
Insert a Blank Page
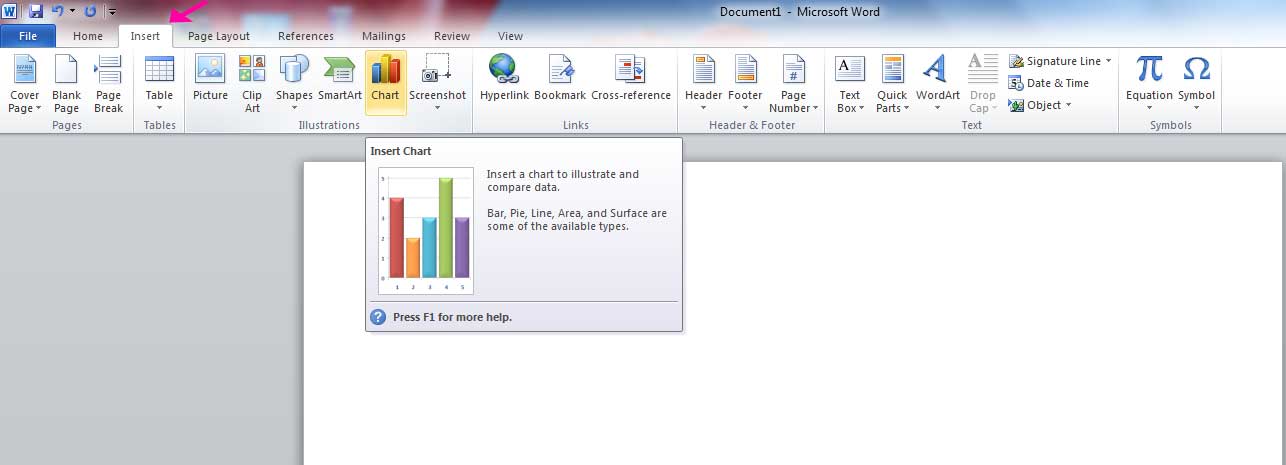tap(66, 84)
